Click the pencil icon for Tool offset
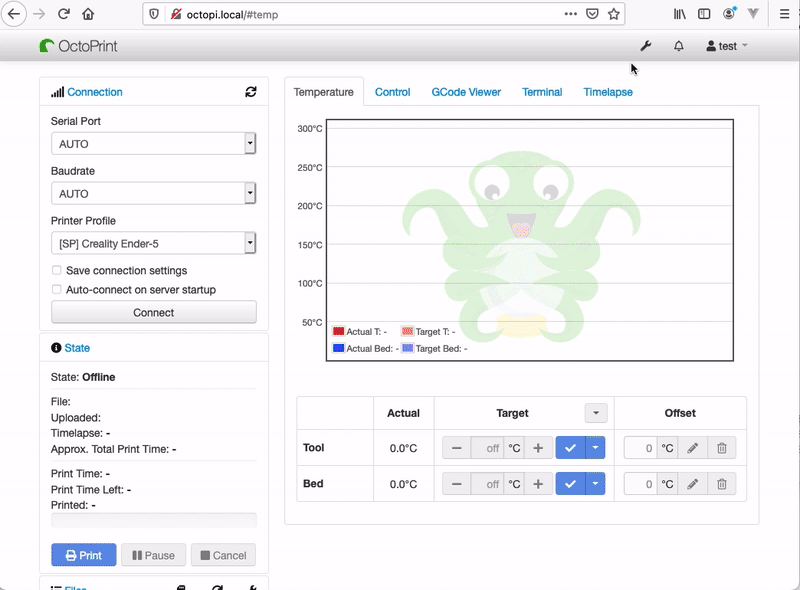Image resolution: width=800 pixels, height=590 pixels. [692, 448]
